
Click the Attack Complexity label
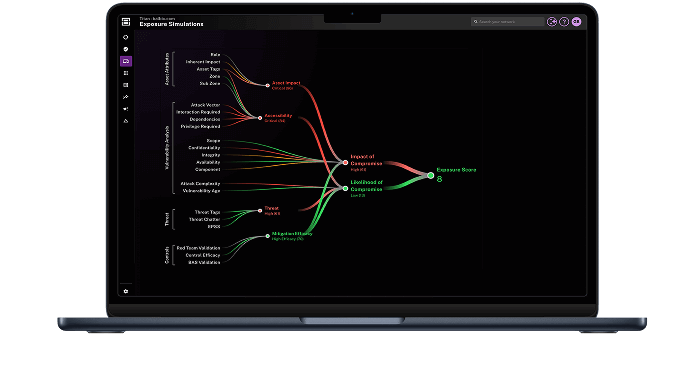[200, 183]
